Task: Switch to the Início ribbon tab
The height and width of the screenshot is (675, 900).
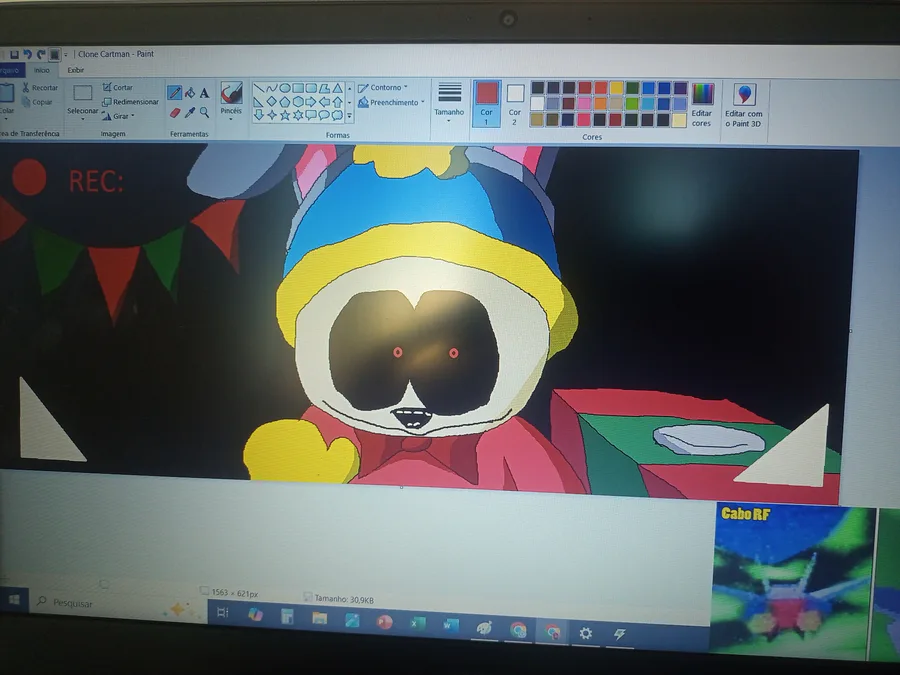Action: point(41,70)
